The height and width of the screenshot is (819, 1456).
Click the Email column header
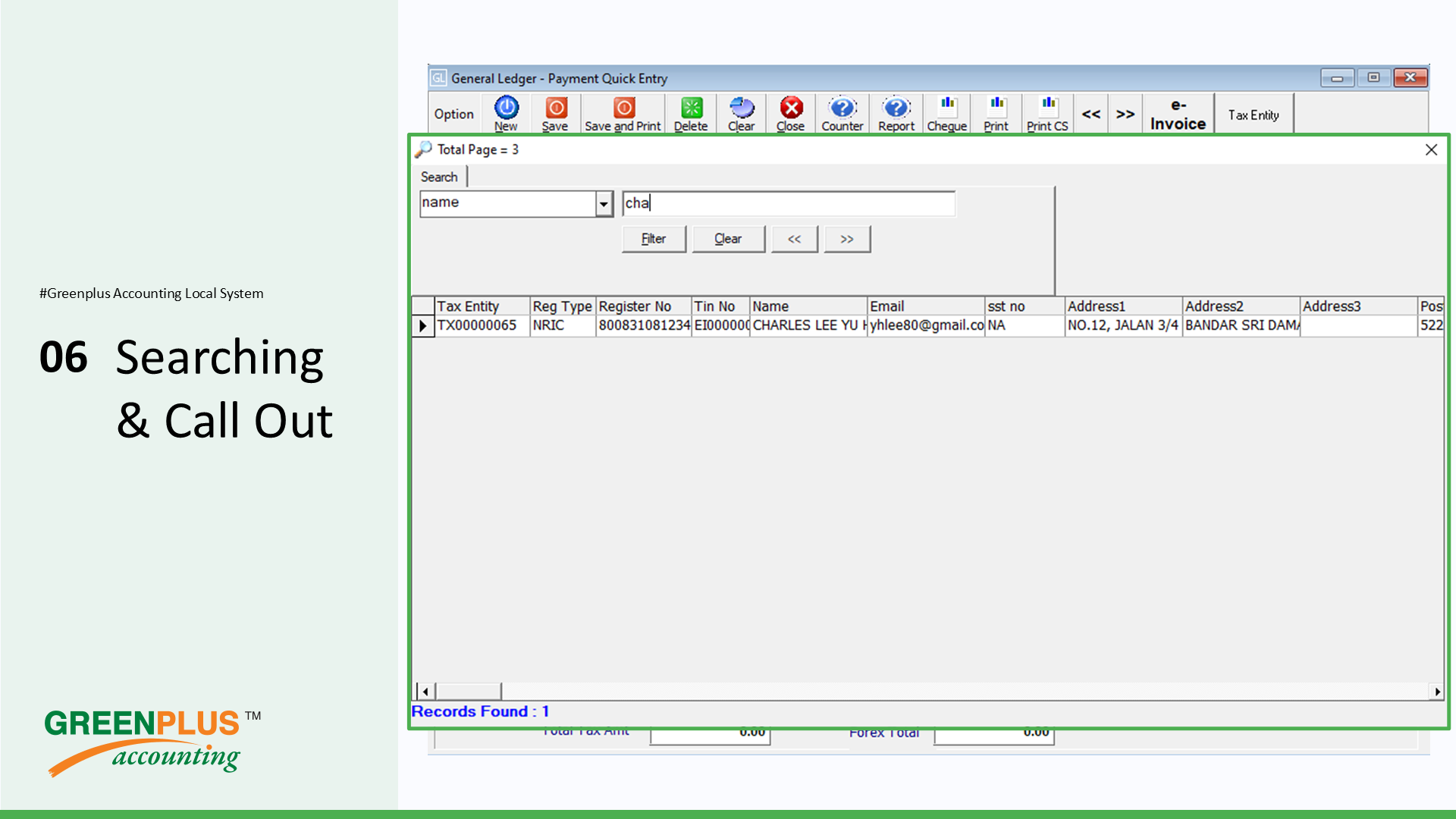click(926, 306)
